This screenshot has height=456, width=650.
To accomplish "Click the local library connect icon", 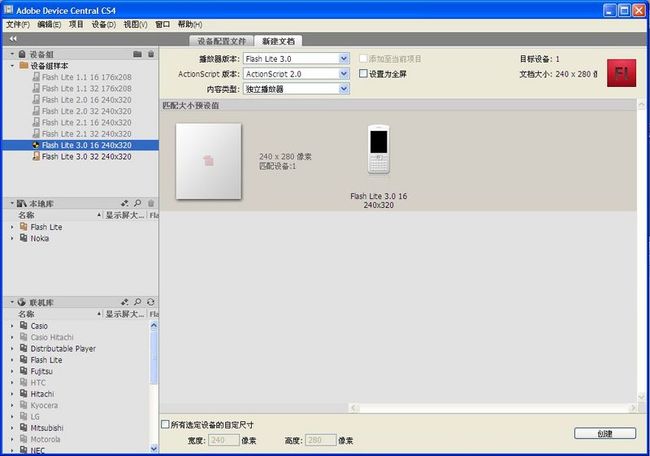I will coord(124,203).
